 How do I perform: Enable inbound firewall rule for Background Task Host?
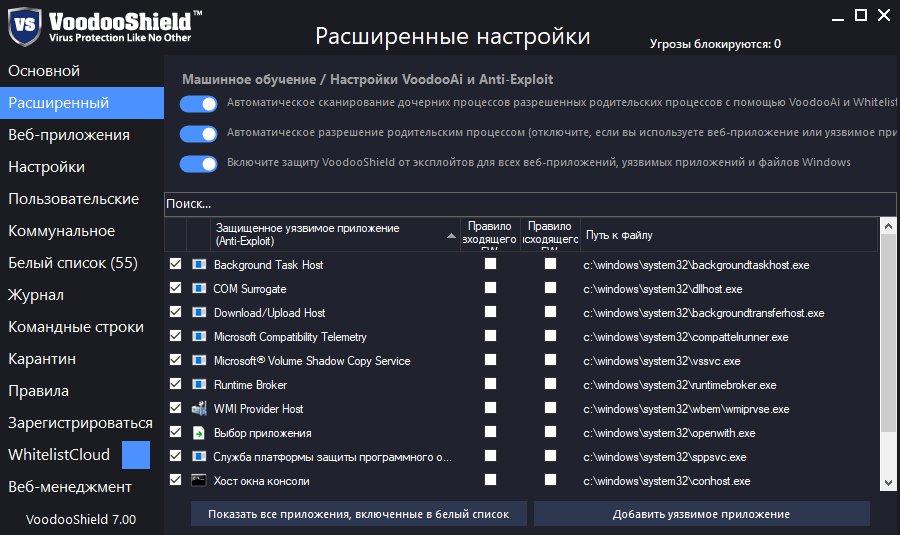pos(490,263)
